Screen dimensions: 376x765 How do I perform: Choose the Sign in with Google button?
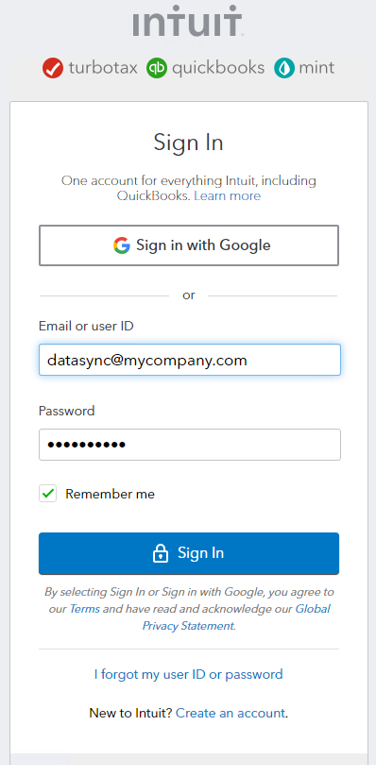tap(189, 245)
